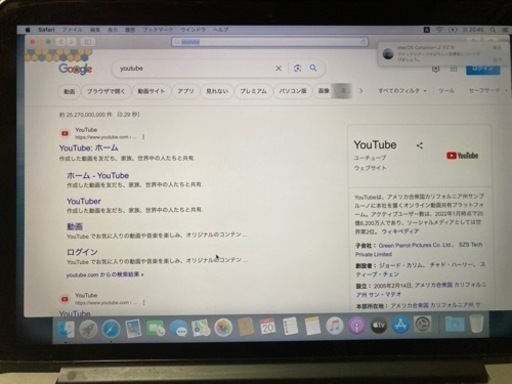The width and height of the screenshot is (512, 384).
Task: Open Reminders from the Dock
Action: (x=290, y=326)
